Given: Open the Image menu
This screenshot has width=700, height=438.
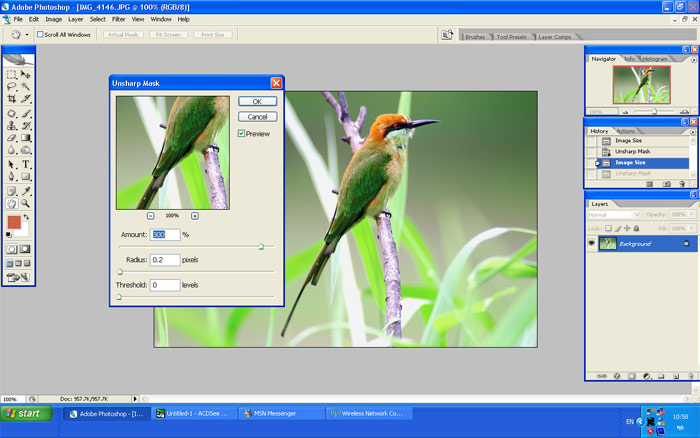Looking at the screenshot, I should [x=54, y=19].
